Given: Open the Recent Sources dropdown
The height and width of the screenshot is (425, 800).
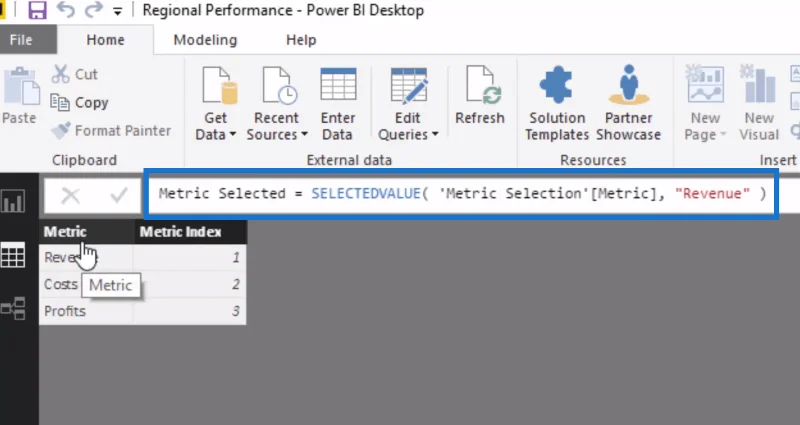Looking at the screenshot, I should 277,104.
